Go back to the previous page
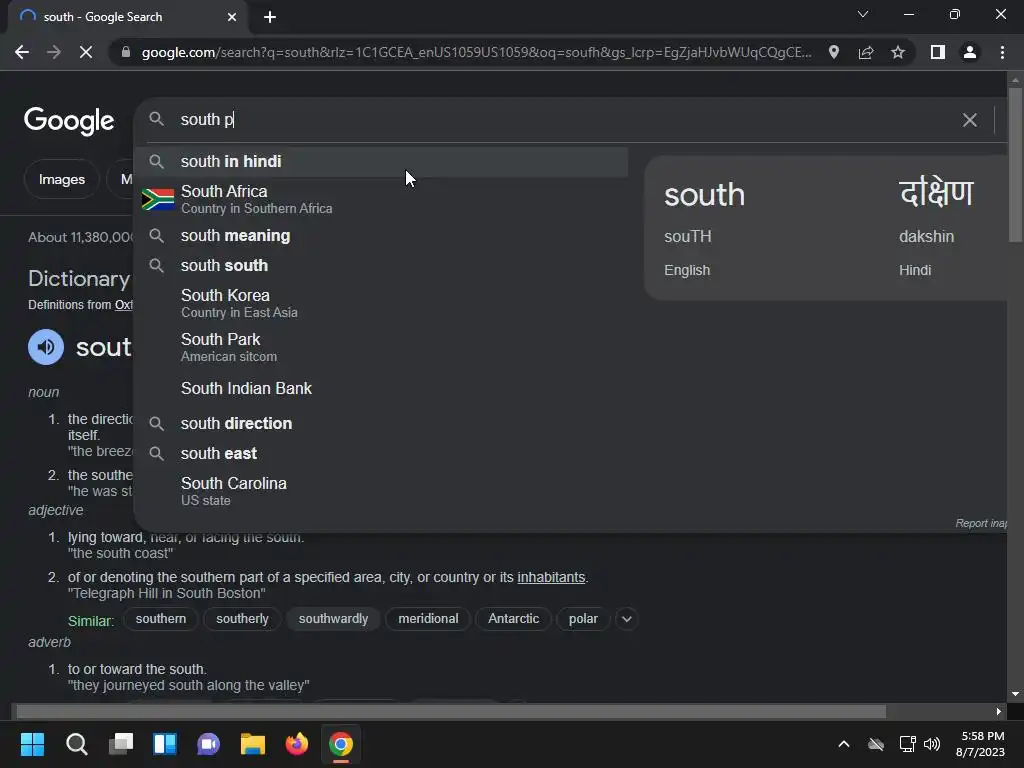1024x768 pixels. pos(22,52)
